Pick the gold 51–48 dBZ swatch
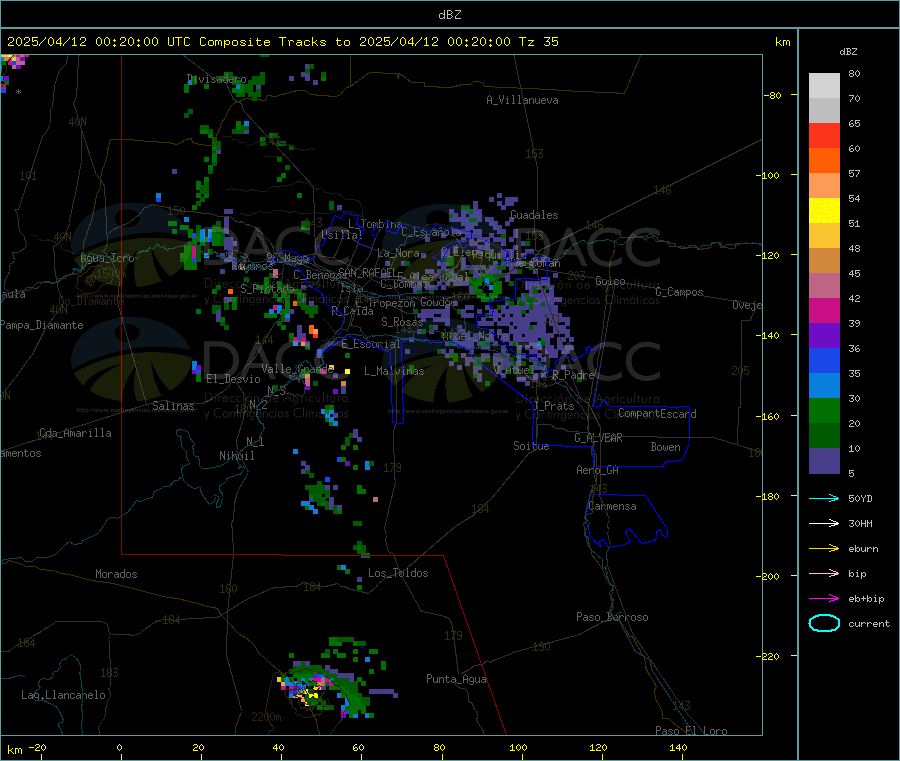The width and height of the screenshot is (900, 761). [x=824, y=235]
